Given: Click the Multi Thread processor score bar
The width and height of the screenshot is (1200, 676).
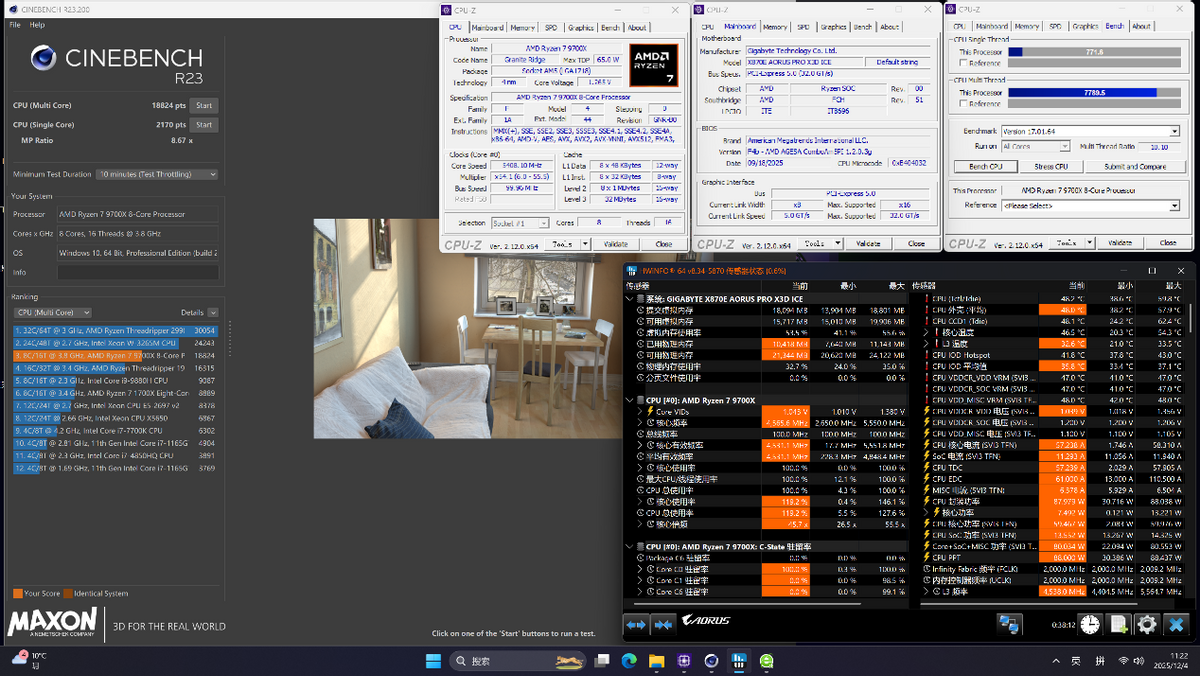Looking at the screenshot, I should 1093,92.
